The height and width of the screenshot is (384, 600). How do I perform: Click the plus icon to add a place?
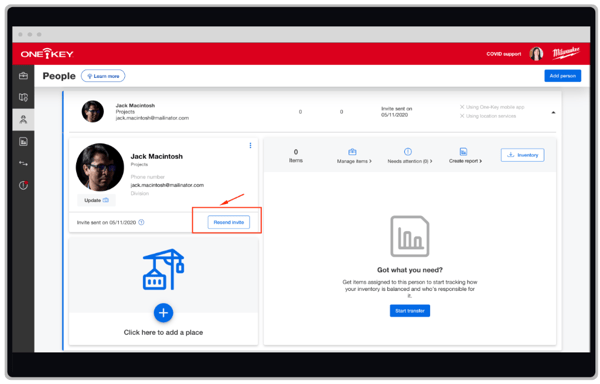coord(163,313)
